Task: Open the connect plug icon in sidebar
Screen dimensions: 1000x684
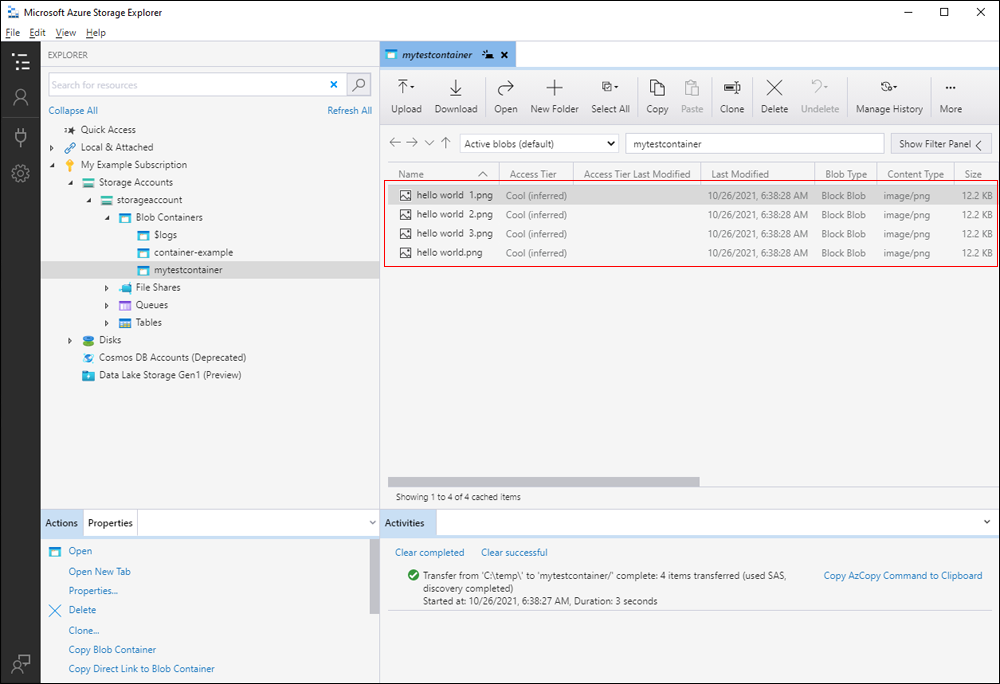Action: [20, 136]
